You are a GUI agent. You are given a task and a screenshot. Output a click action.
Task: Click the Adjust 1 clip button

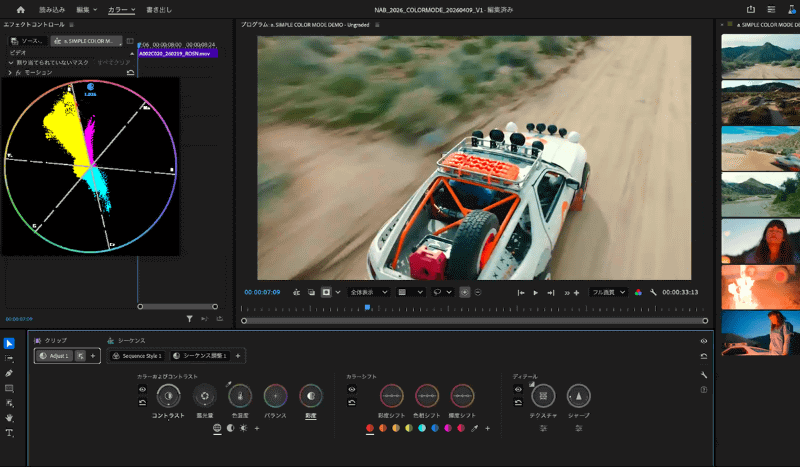[x=54, y=356]
